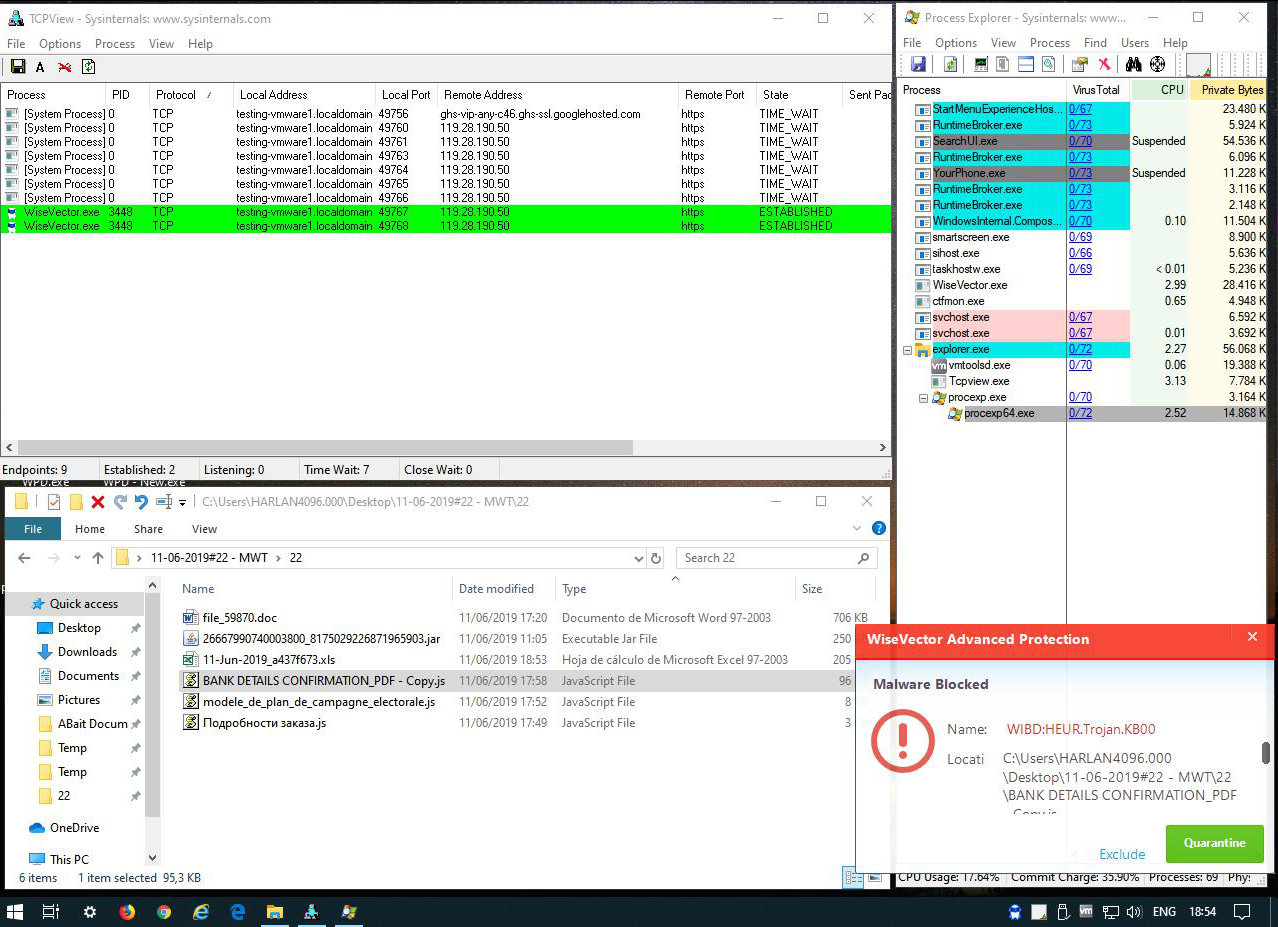The width and height of the screenshot is (1278, 927).
Task: Open Find menu in Process Explorer
Action: click(x=1095, y=43)
